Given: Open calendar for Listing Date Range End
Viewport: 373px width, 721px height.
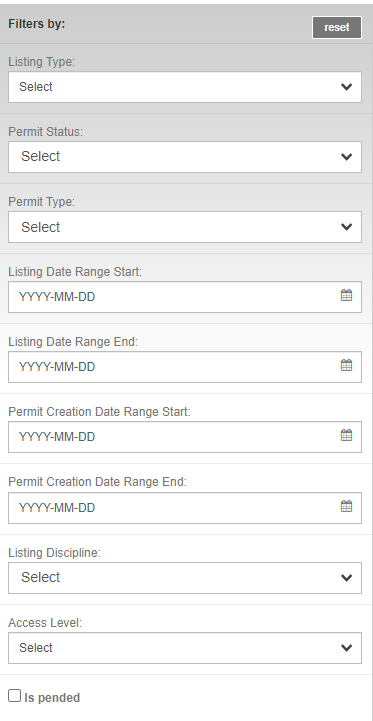Looking at the screenshot, I should (346, 365).
